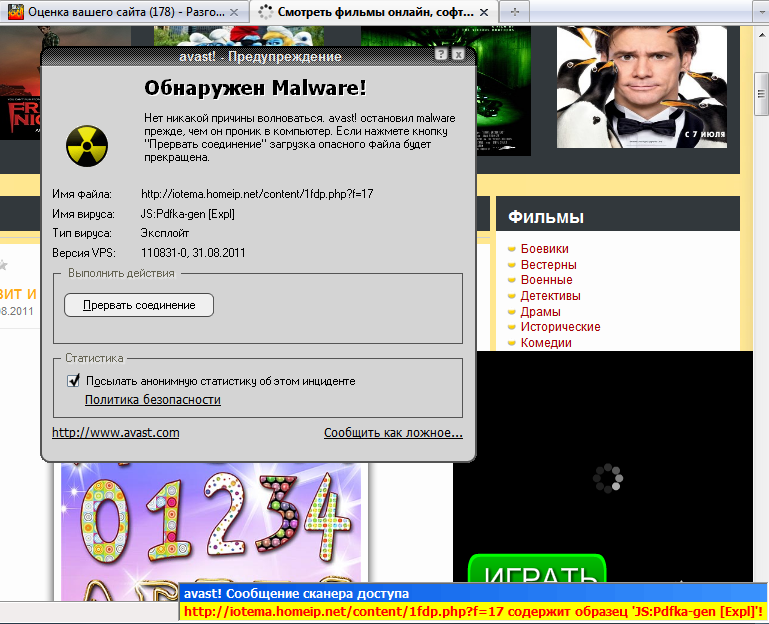Select the Смотреть фильмы онлайн tab

pos(374,12)
